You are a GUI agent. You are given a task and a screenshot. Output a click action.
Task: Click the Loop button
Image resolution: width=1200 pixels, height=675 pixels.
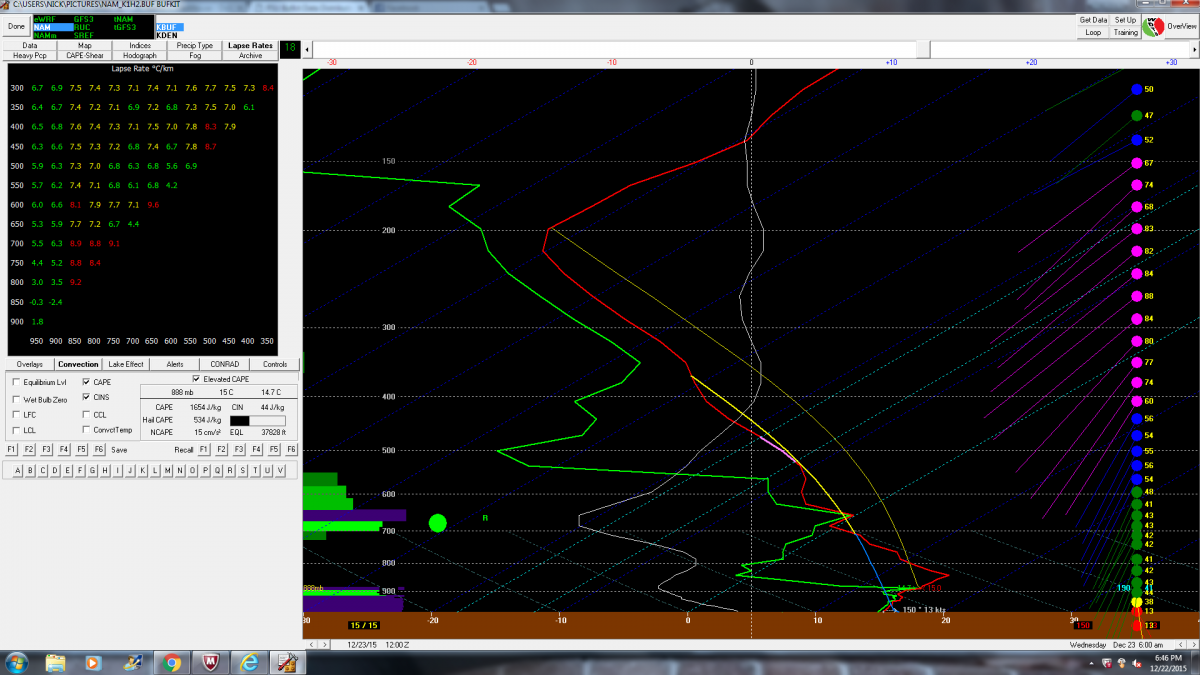coord(1093,32)
